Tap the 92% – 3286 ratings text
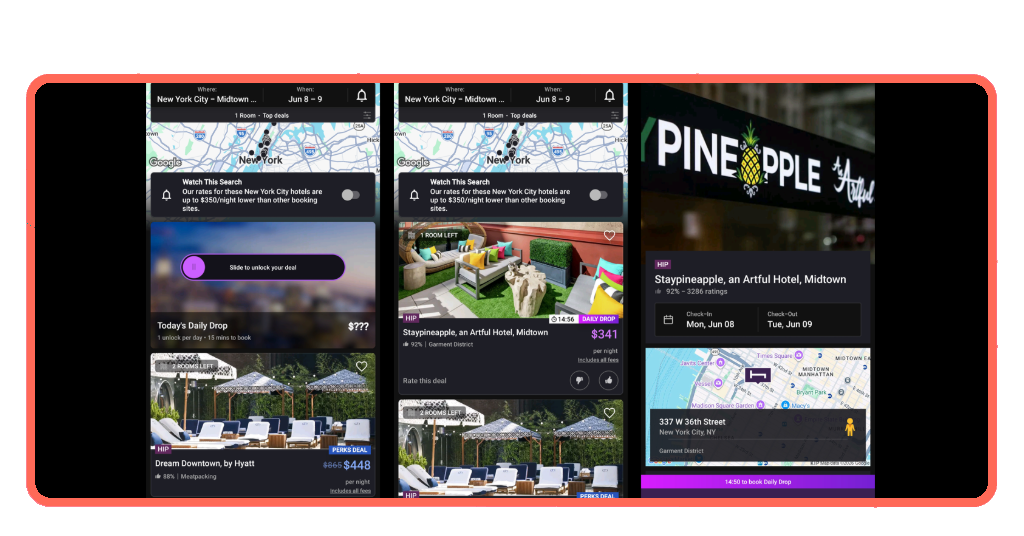Viewport: 1024px width, 536px height. click(696, 292)
